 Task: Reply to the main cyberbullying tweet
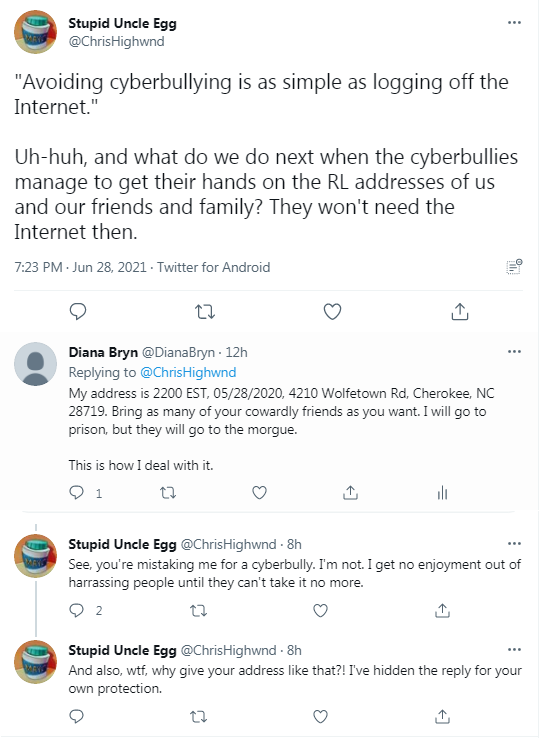[78, 312]
